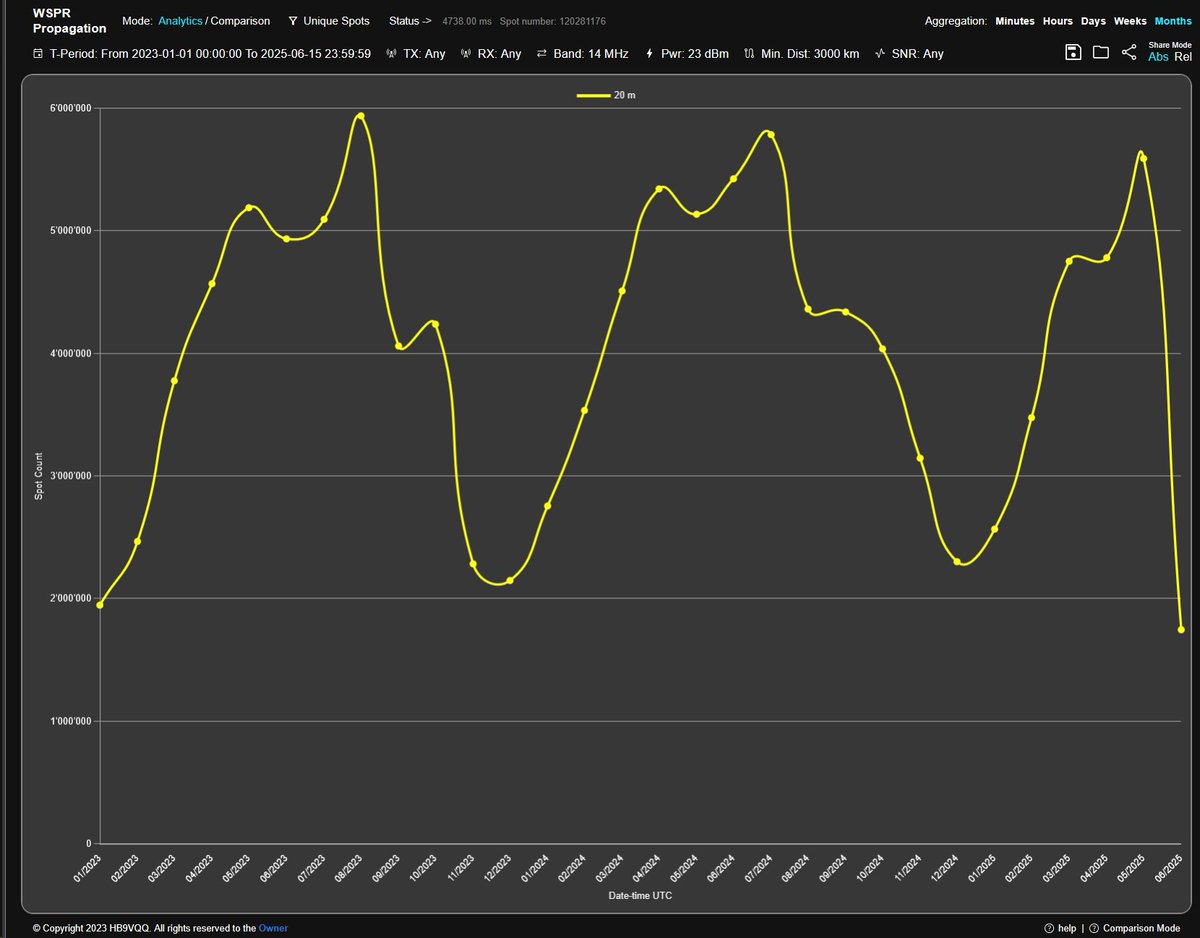1200x938 pixels.
Task: Click the save (floppy disk) icon
Action: [x=1073, y=52]
